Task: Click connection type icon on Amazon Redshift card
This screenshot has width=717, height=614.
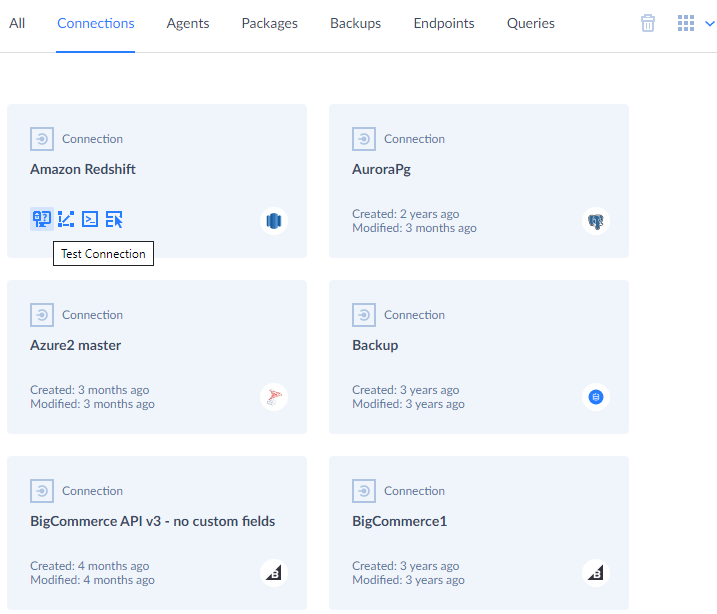Action: point(42,139)
